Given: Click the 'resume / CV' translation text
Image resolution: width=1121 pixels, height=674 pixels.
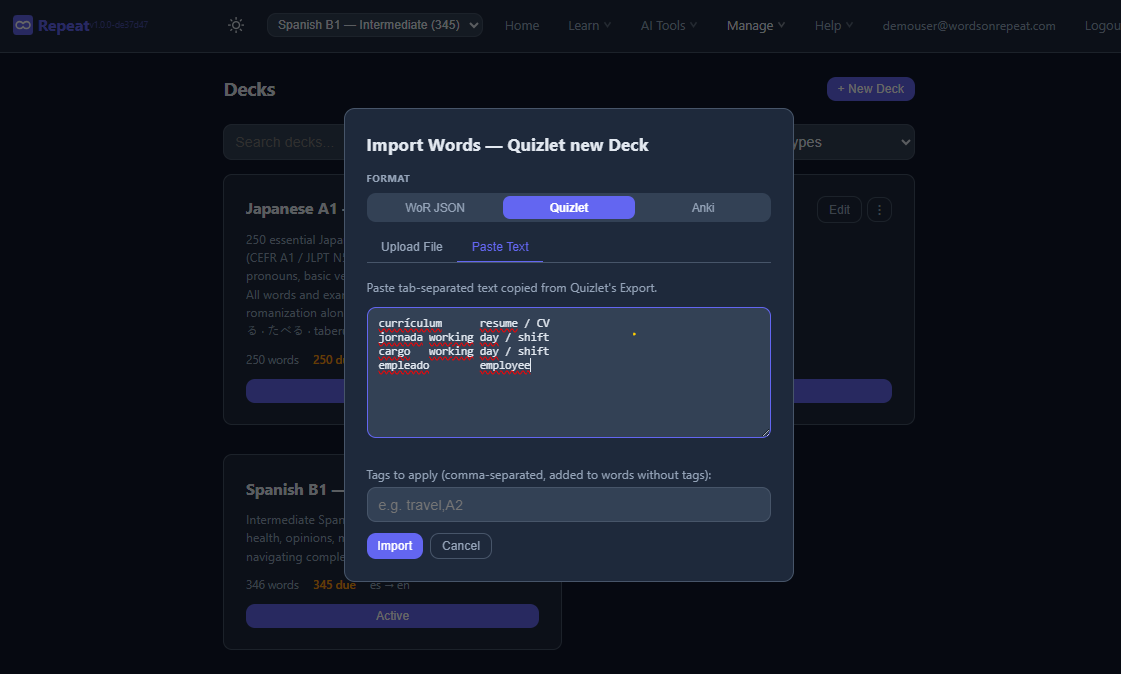Looking at the screenshot, I should (514, 323).
